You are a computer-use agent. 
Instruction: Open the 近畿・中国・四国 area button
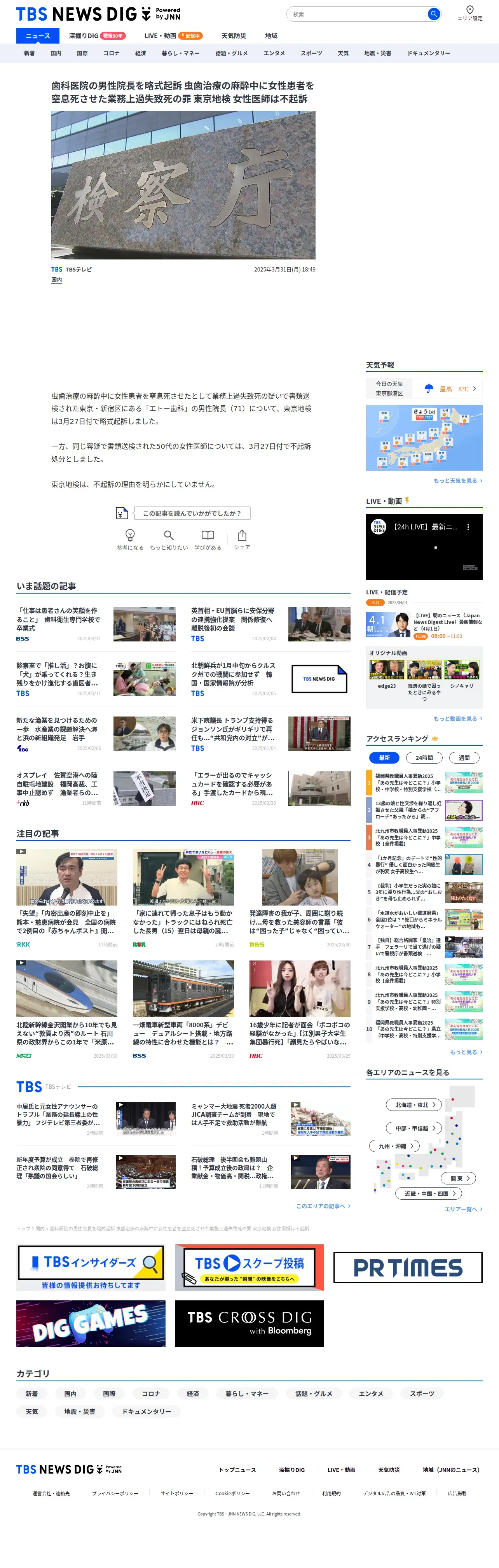click(x=428, y=1193)
